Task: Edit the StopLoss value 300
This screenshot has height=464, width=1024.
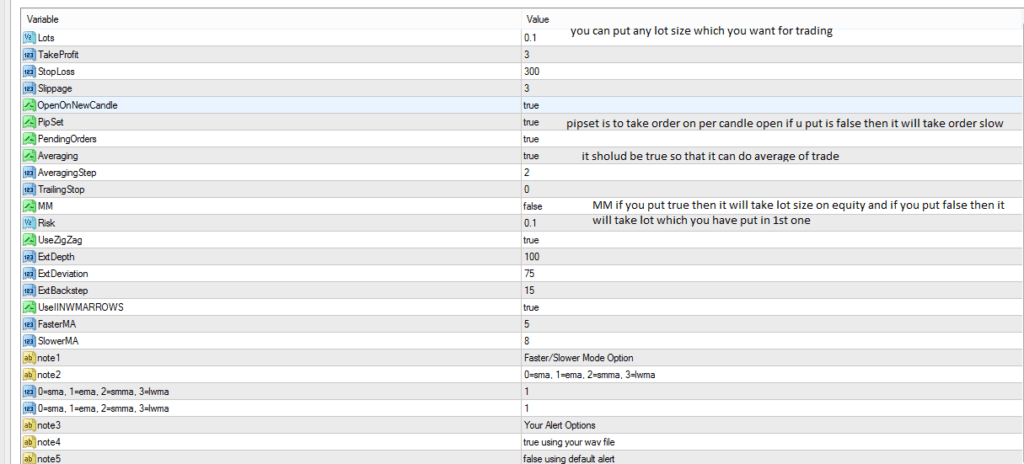Action: click(531, 72)
